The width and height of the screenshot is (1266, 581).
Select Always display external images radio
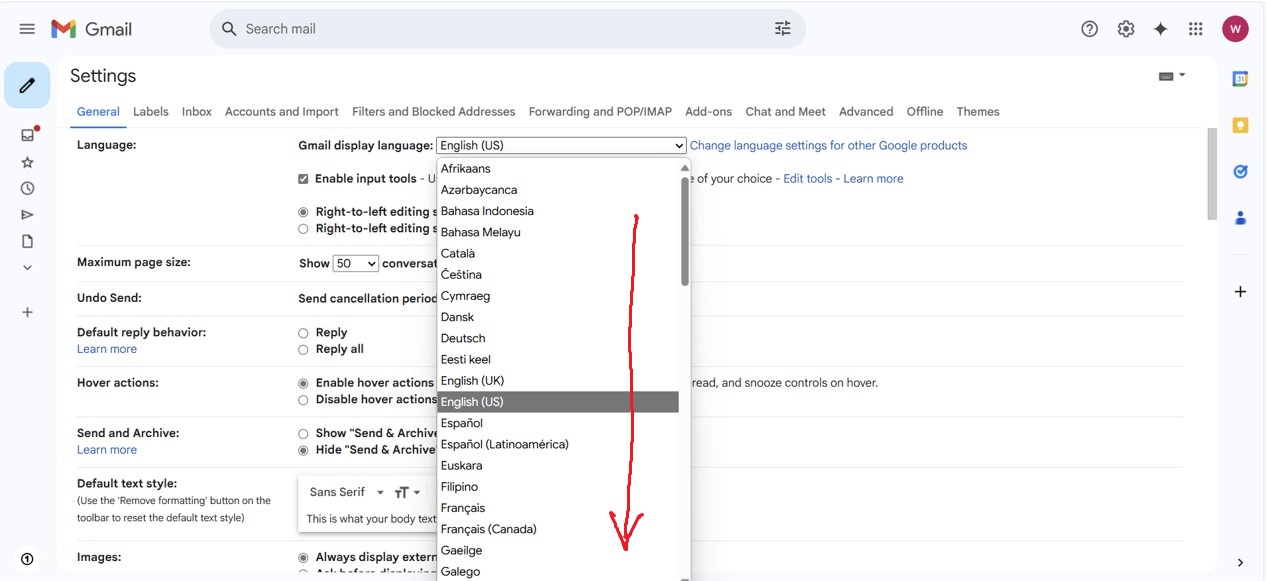point(303,557)
